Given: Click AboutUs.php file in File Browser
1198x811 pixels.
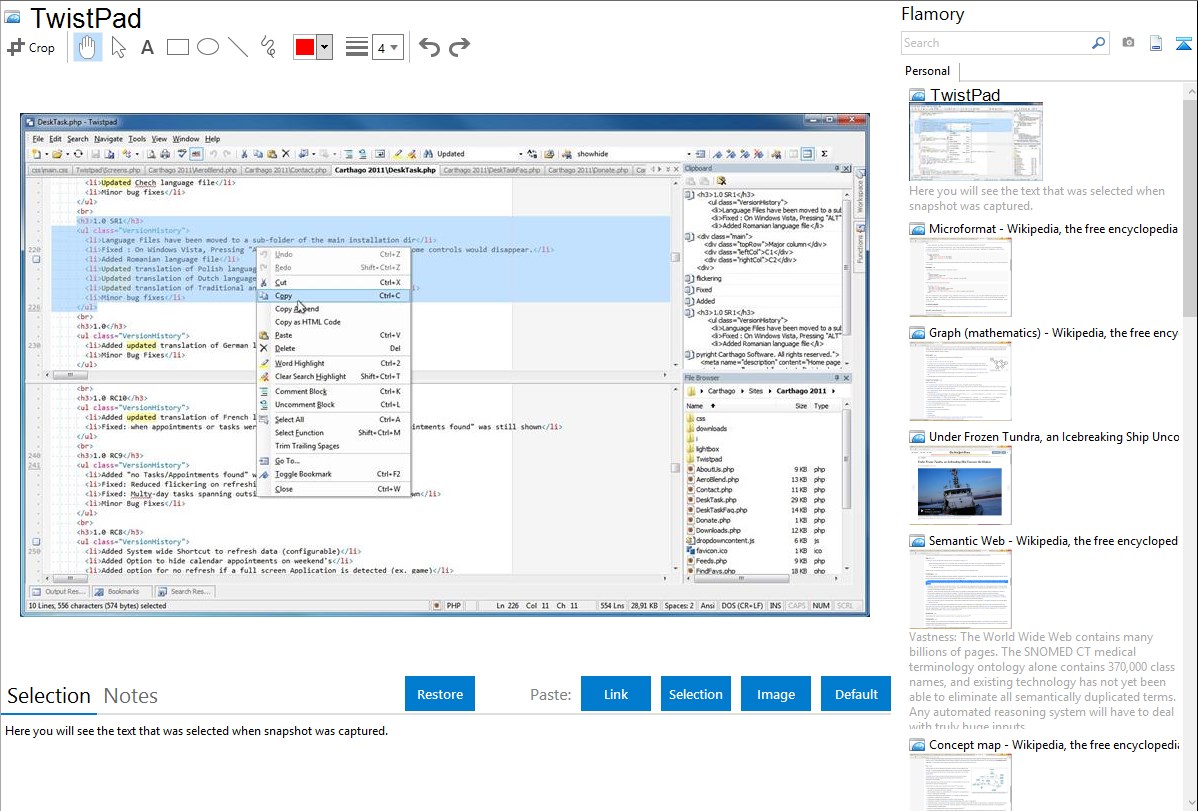Looking at the screenshot, I should (x=714, y=469).
